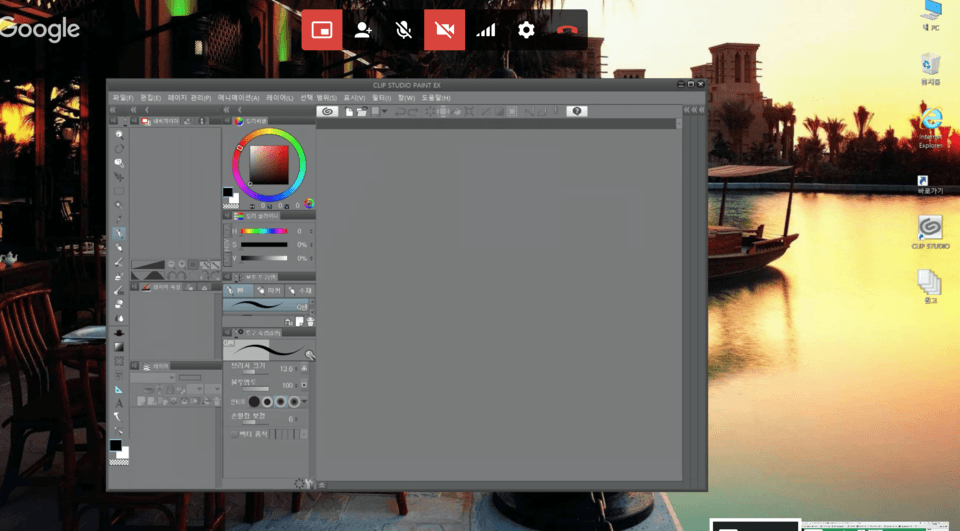Choose weak anti-aliasing second circle
Viewport: 960px width, 531px height.
pyautogui.click(x=268, y=402)
